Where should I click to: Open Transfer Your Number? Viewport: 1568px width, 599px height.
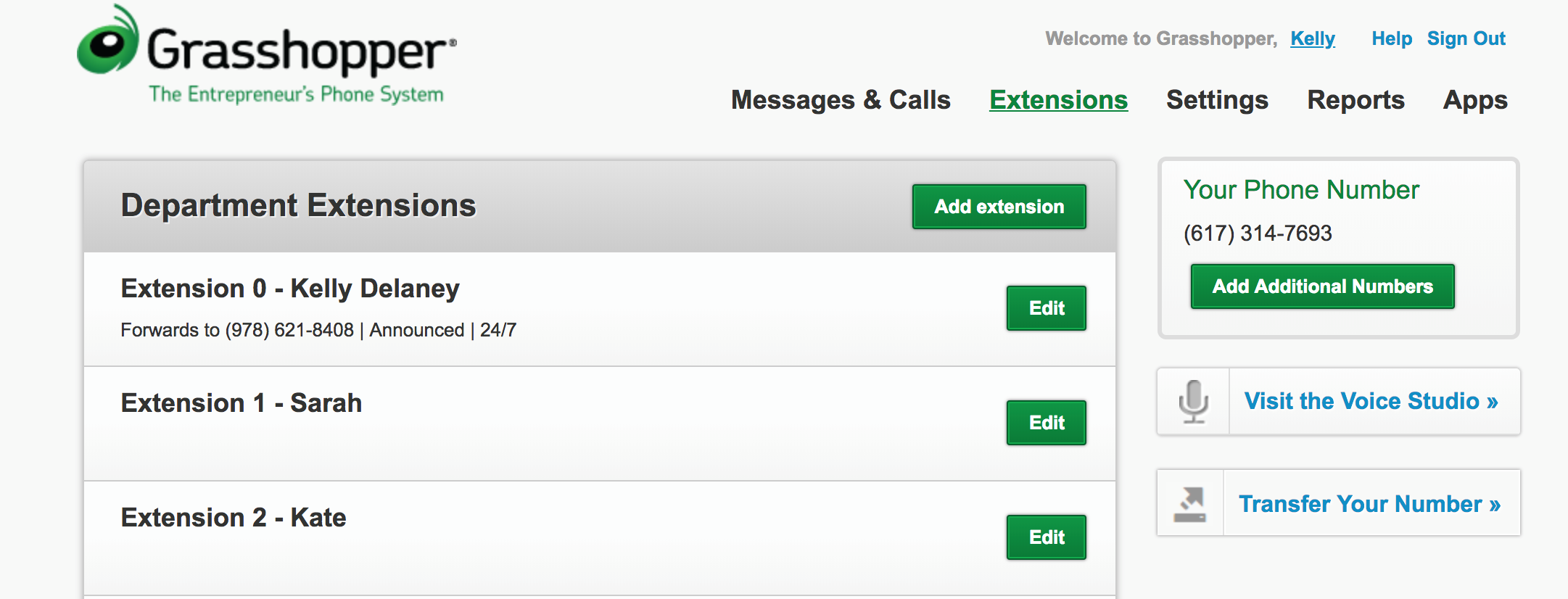tap(1371, 503)
